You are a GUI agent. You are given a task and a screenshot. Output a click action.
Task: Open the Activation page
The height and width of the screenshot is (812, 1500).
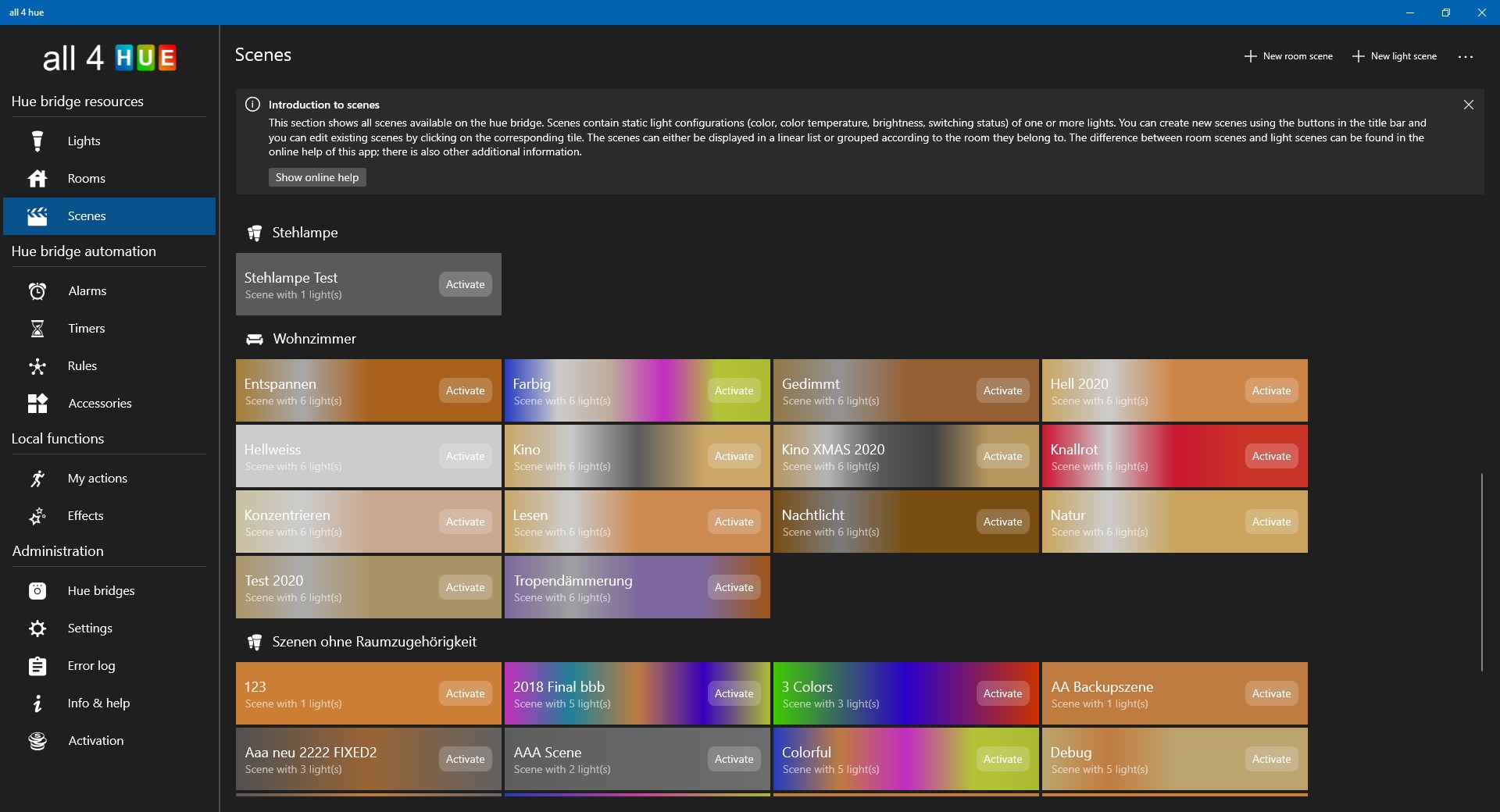point(95,740)
